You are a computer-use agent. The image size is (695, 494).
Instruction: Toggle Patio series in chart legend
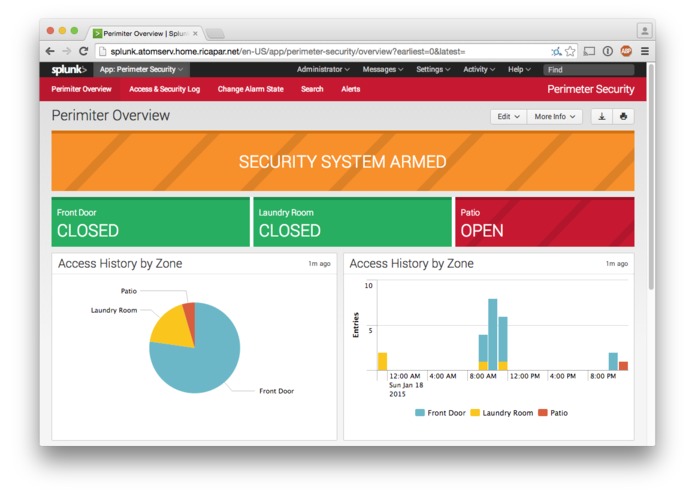tap(553, 413)
